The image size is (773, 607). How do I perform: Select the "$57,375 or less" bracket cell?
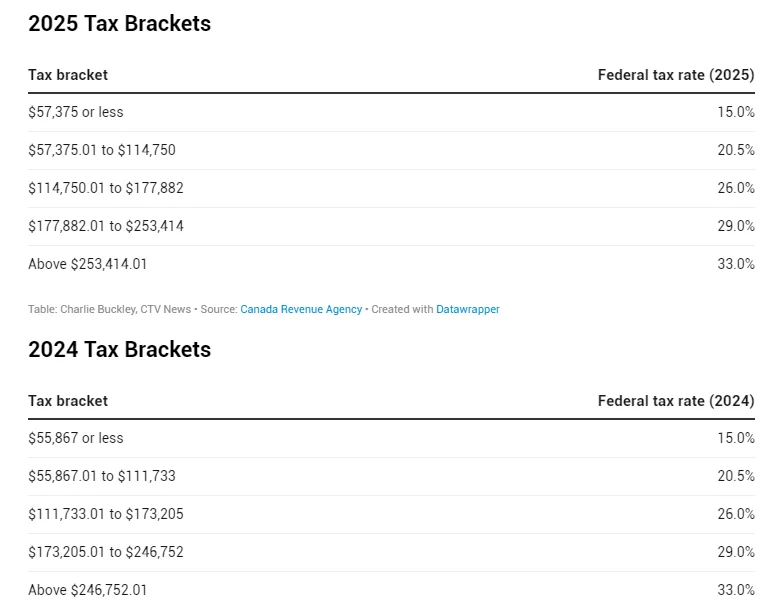[x=76, y=113]
